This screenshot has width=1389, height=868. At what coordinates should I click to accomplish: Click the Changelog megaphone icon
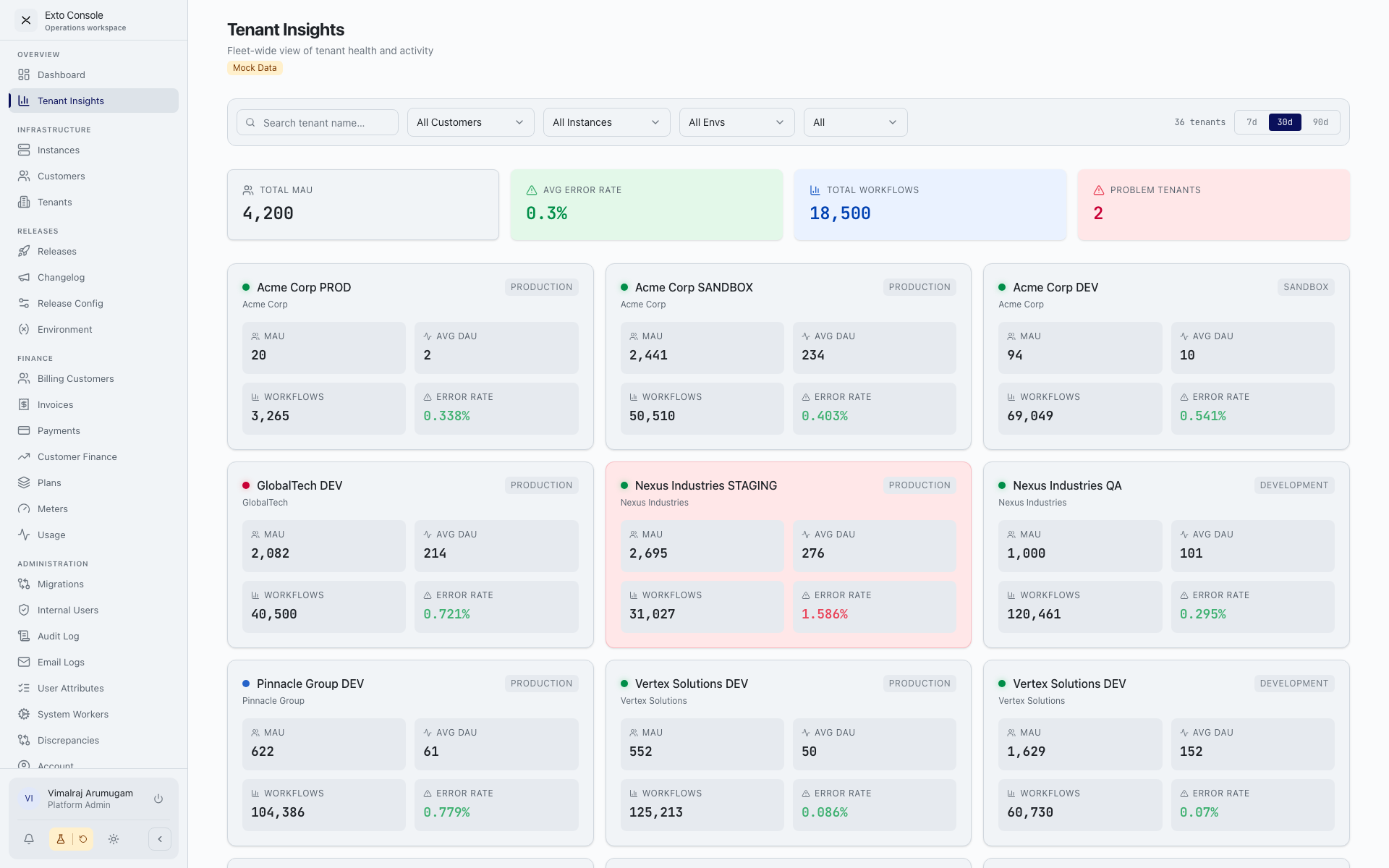(x=24, y=277)
